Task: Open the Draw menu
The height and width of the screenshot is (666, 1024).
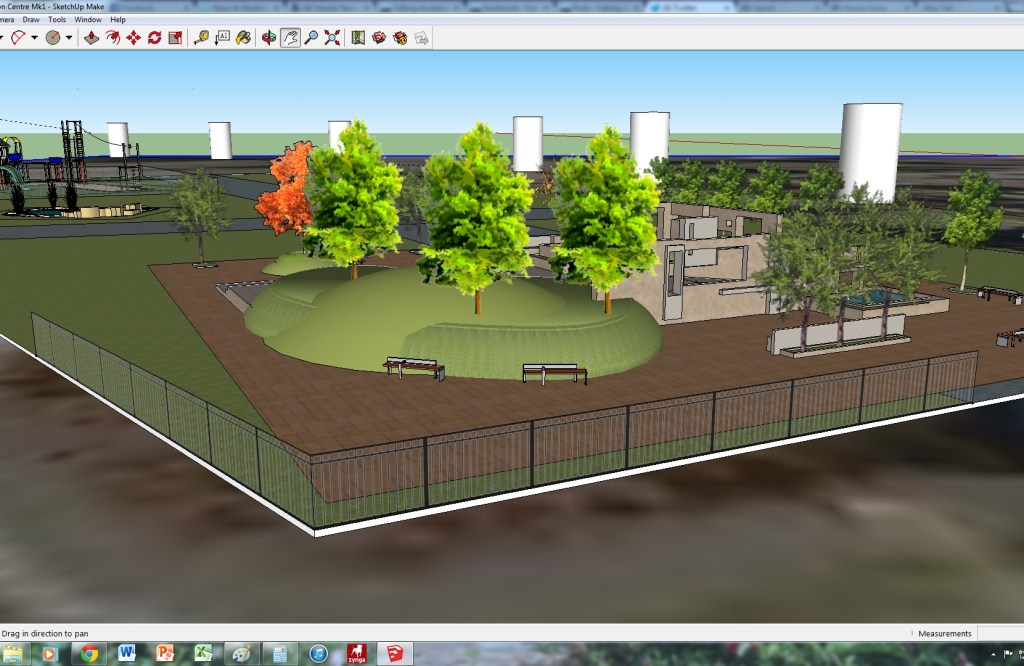Action: [31, 19]
